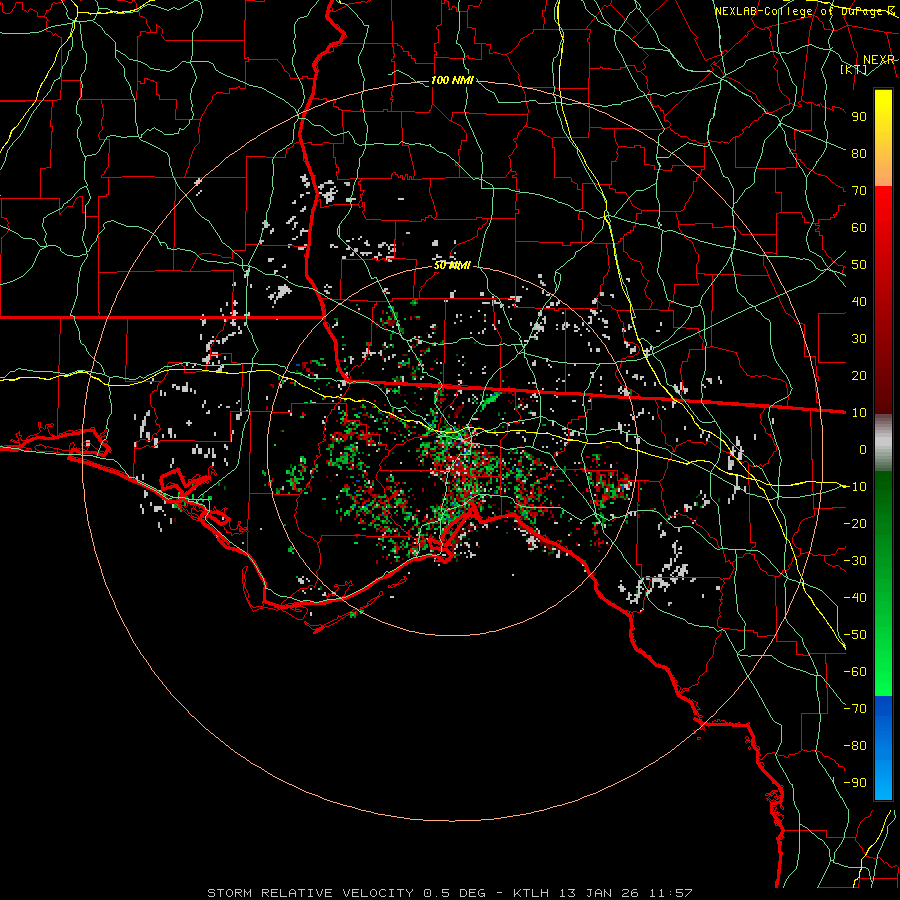This screenshot has width=900, height=900.
Task: Click the -50 knot scale label
Action: 855,635
